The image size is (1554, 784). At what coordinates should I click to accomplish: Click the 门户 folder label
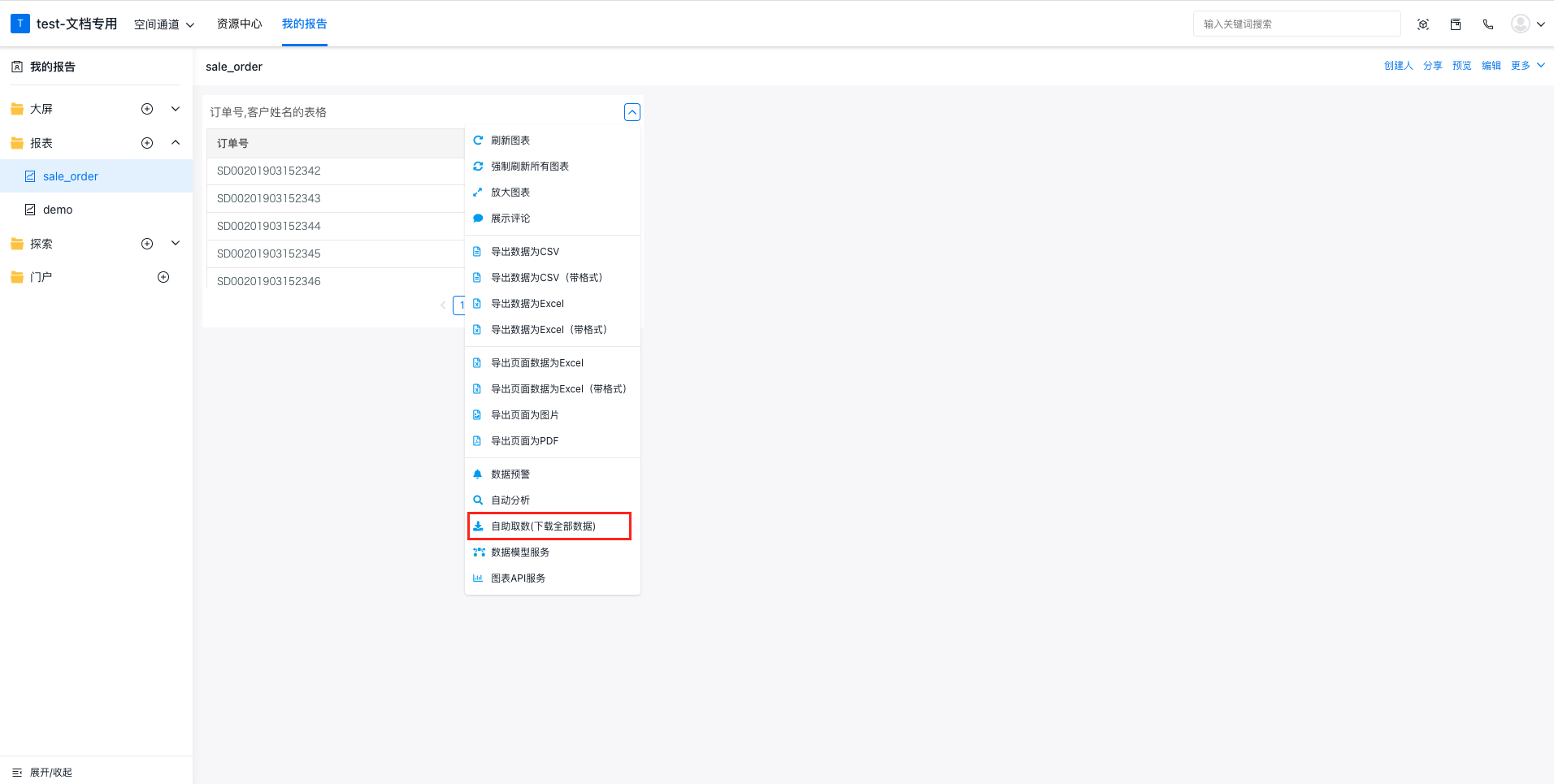point(41,277)
